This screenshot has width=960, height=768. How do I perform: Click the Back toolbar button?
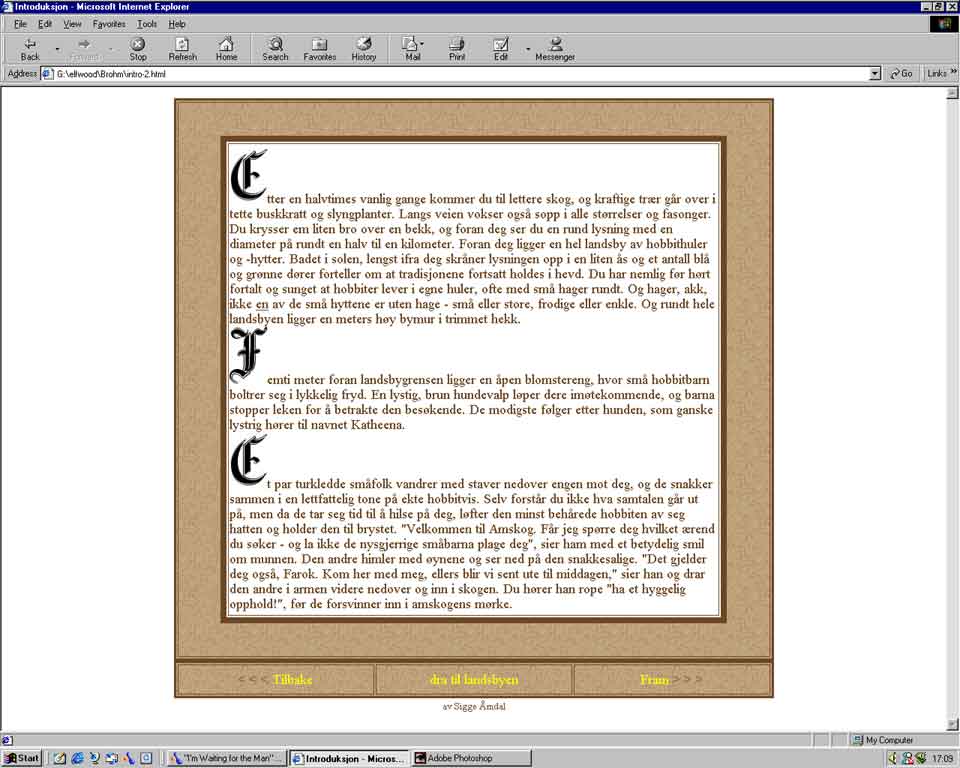pyautogui.click(x=30, y=48)
